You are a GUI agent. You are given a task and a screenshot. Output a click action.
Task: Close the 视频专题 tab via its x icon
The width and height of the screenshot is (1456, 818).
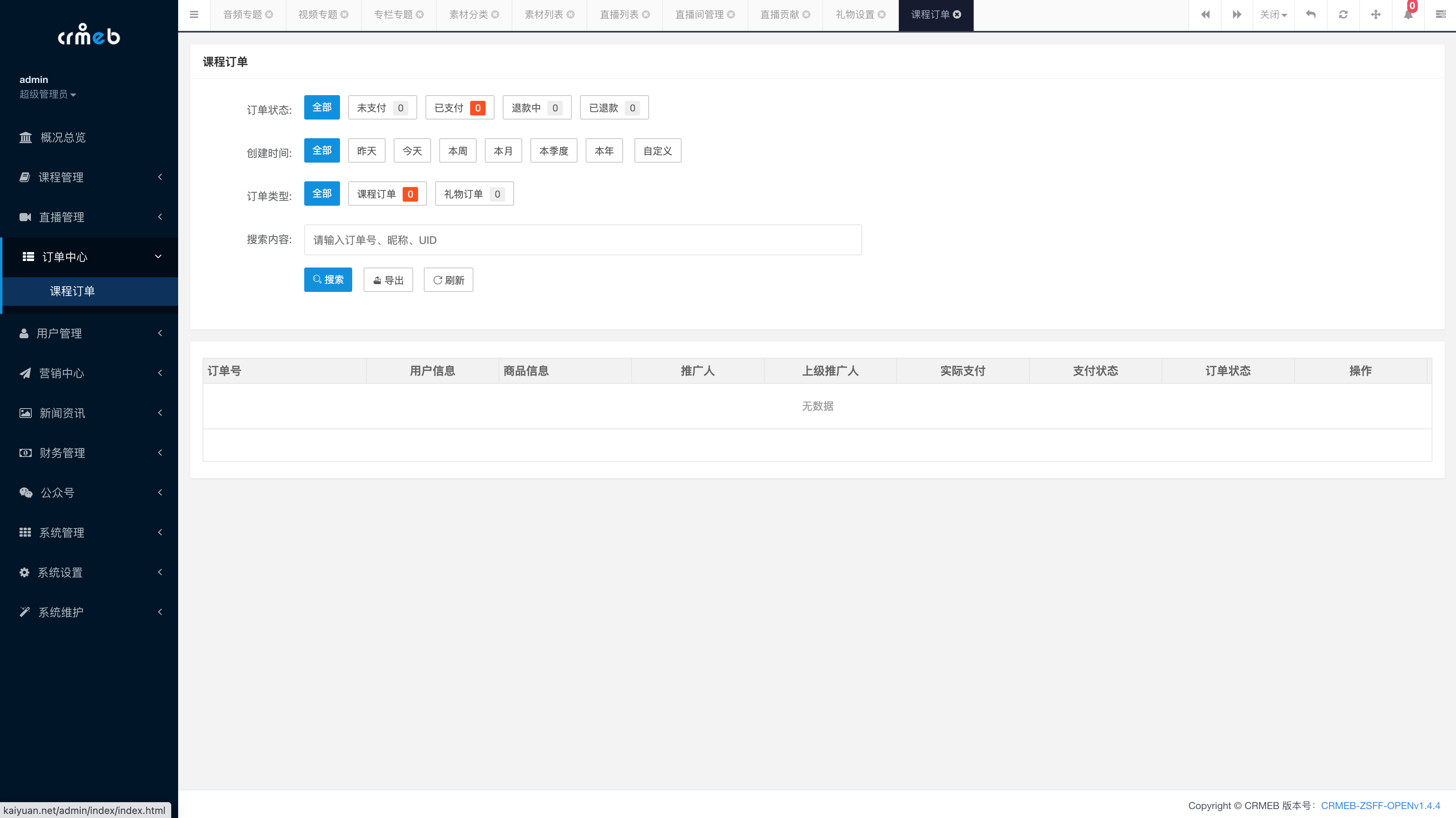tap(345, 15)
